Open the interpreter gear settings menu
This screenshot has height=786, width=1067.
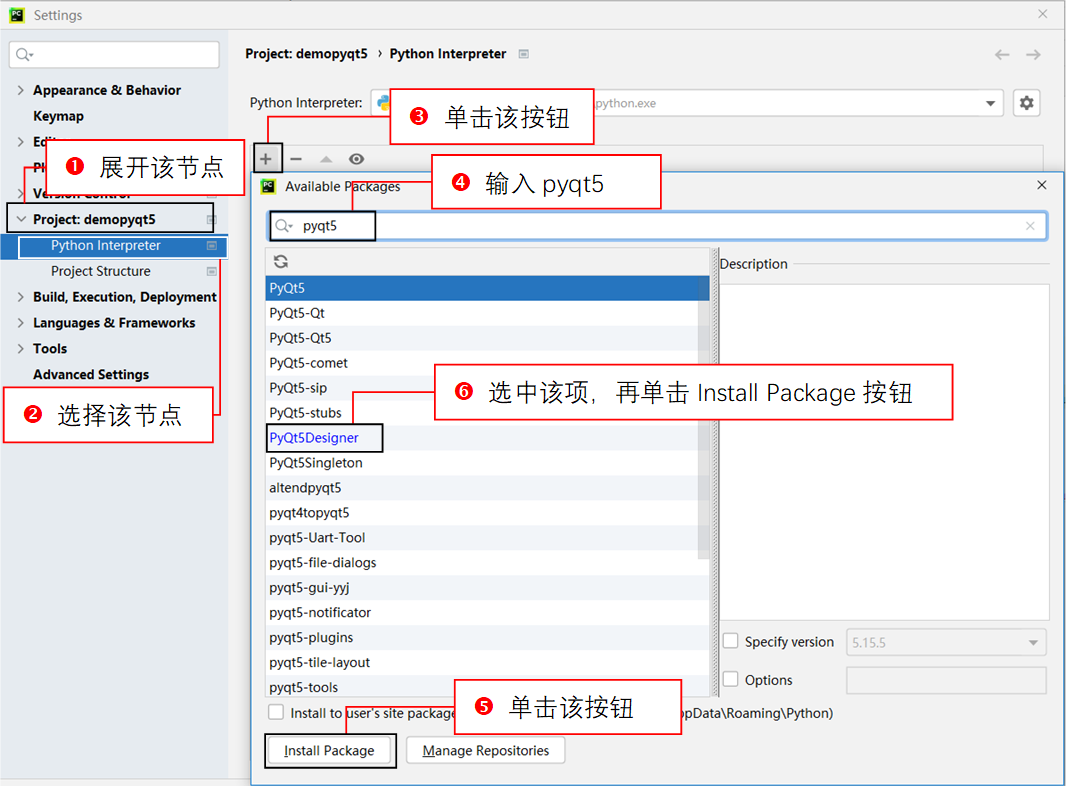coord(1026,103)
